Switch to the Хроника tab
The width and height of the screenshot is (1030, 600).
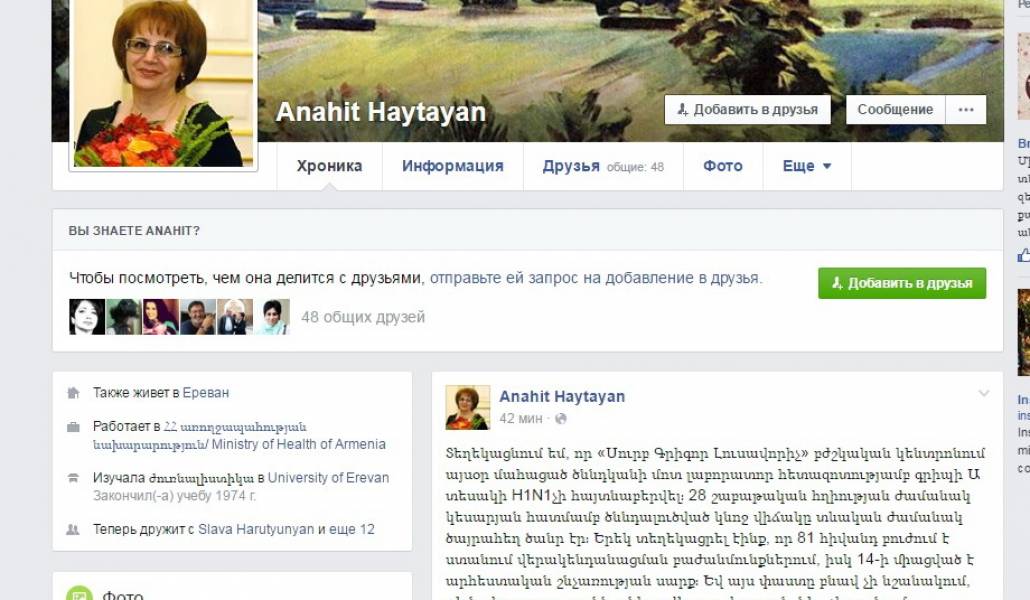(x=329, y=166)
